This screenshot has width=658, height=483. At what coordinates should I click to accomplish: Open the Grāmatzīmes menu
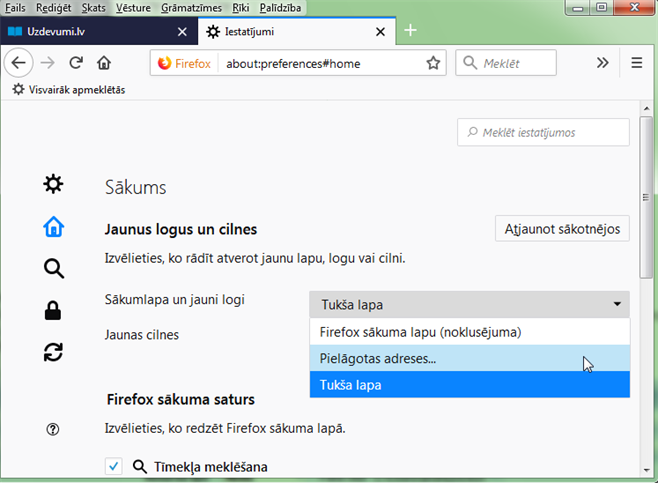[191, 7]
